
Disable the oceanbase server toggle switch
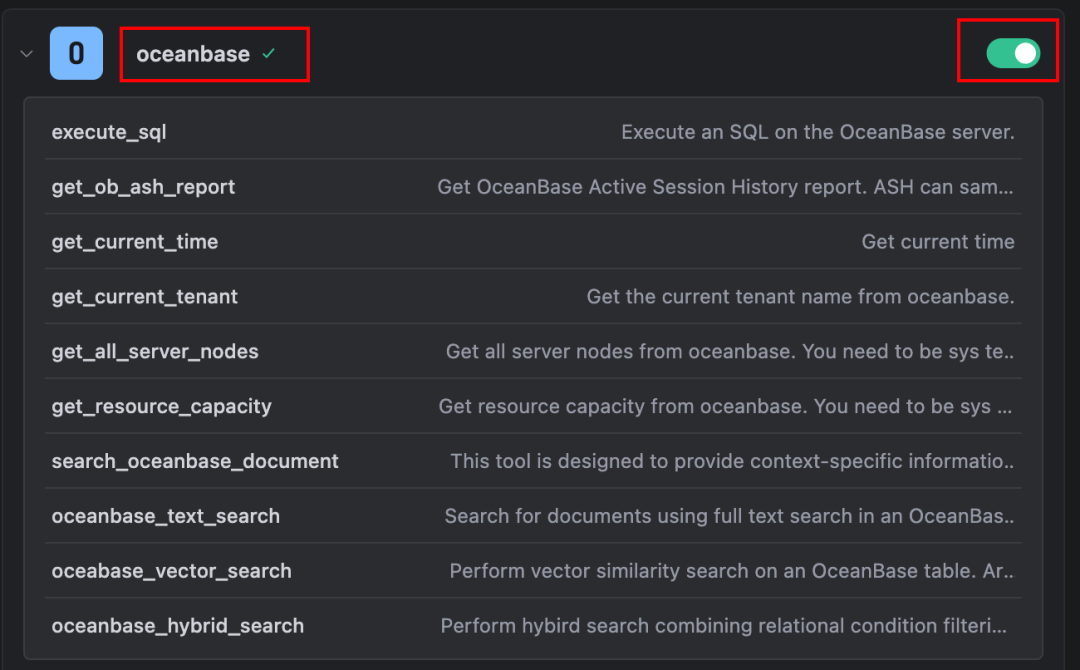tap(1013, 54)
